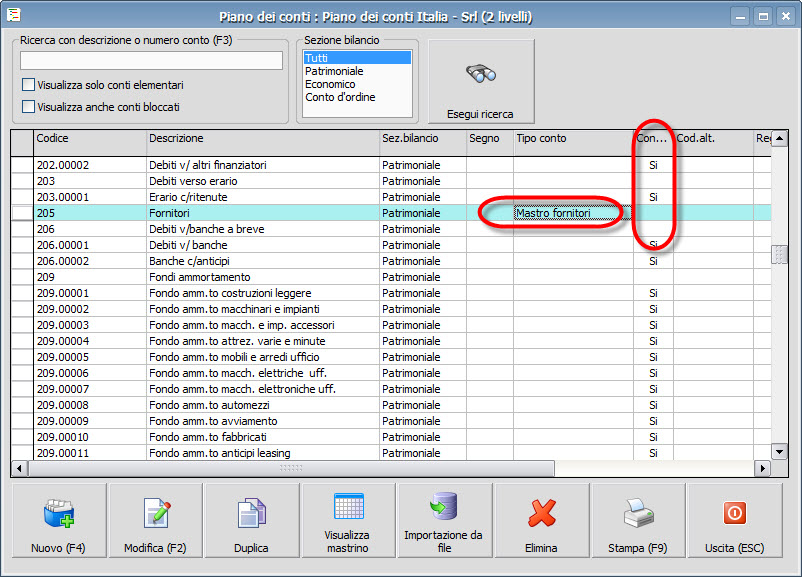The image size is (802, 577).
Task: Select row 209 Fondi ammortamento
Action: tap(391, 277)
